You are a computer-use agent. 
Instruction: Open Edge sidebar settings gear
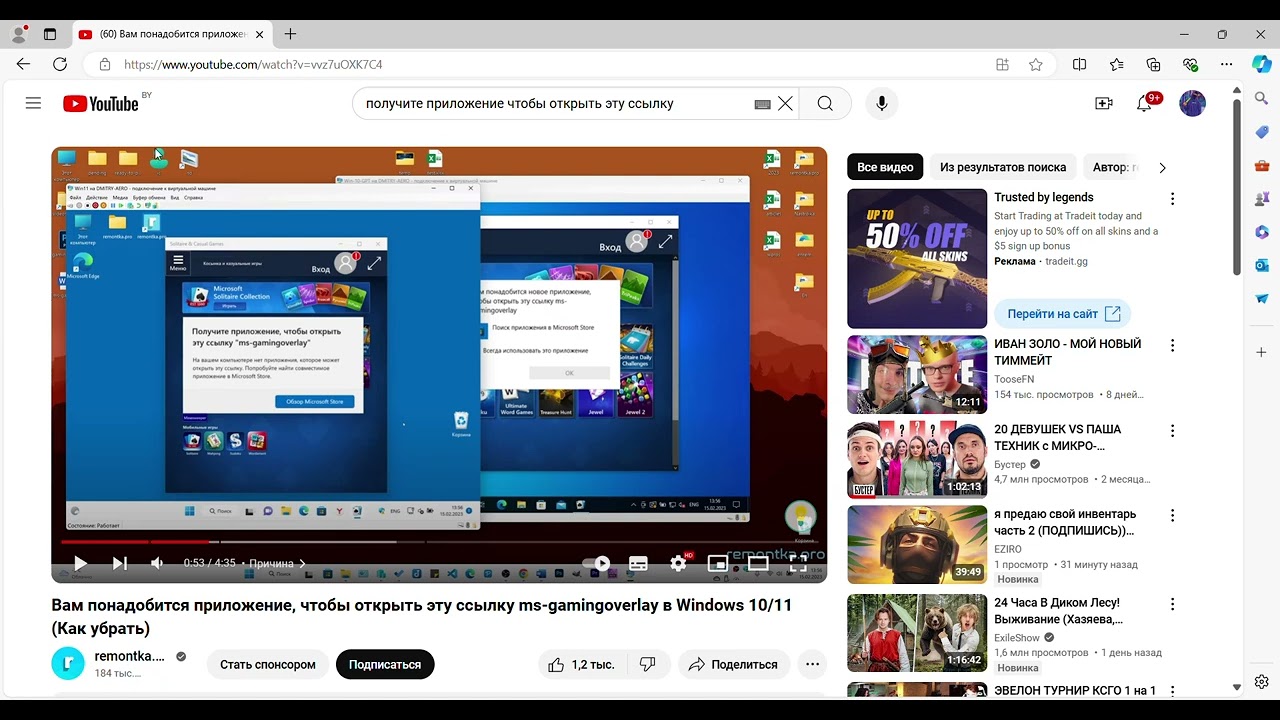coord(1262,682)
